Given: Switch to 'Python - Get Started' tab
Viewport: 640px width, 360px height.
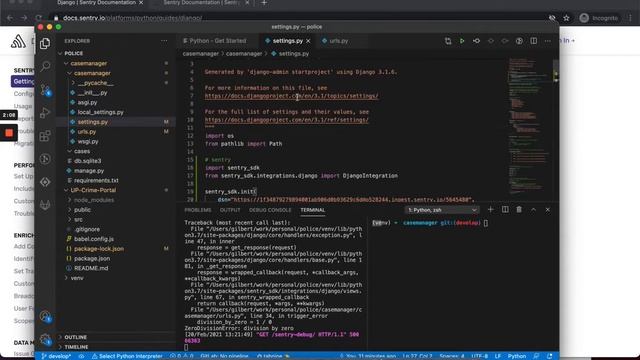Looking at the screenshot, I should pyautogui.click(x=218, y=41).
